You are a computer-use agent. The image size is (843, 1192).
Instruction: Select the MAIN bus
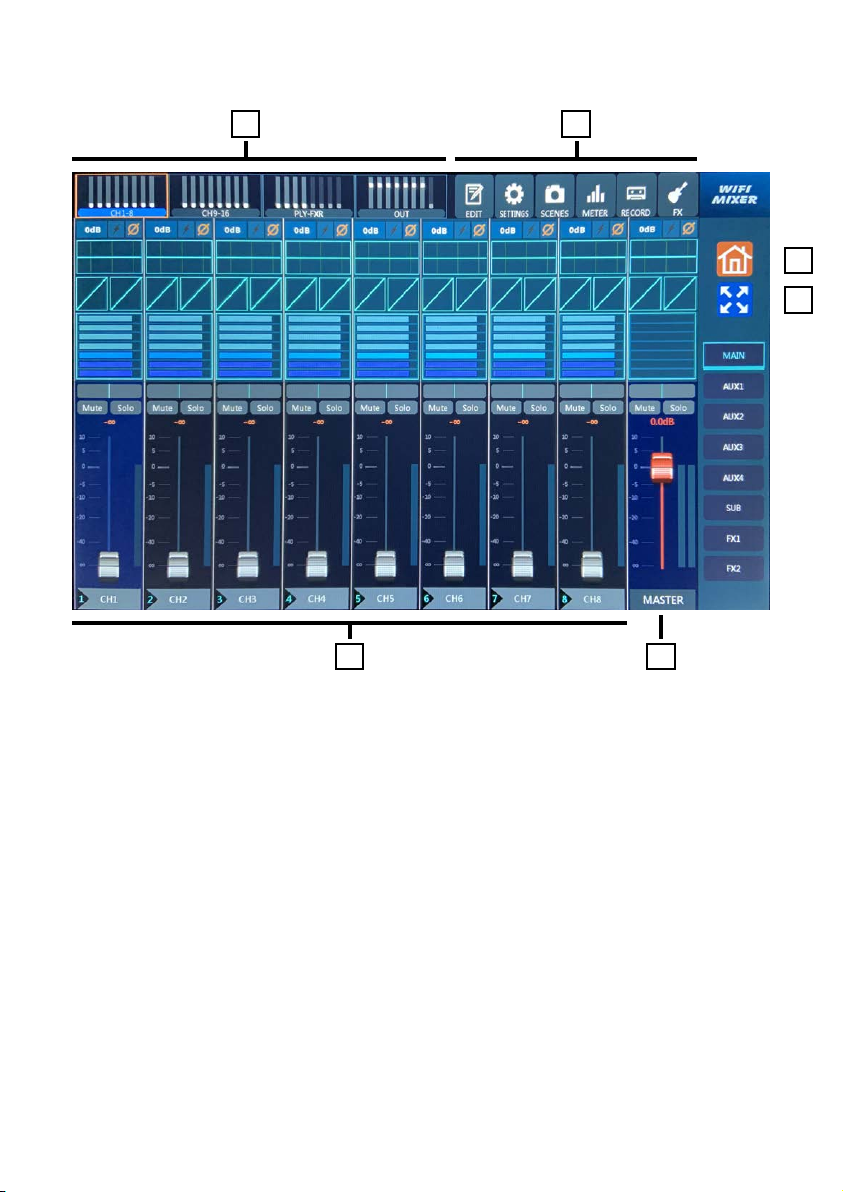pos(734,355)
